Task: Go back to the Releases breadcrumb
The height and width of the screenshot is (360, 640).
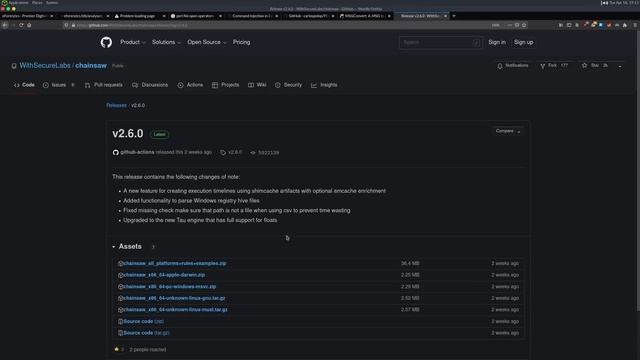Action: 116,105
